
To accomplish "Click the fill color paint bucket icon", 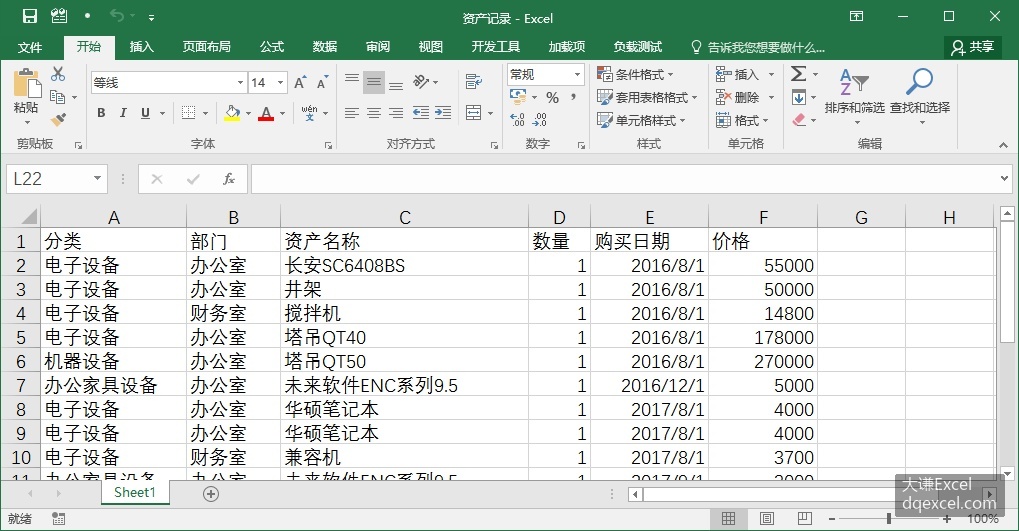I will click(x=232, y=113).
